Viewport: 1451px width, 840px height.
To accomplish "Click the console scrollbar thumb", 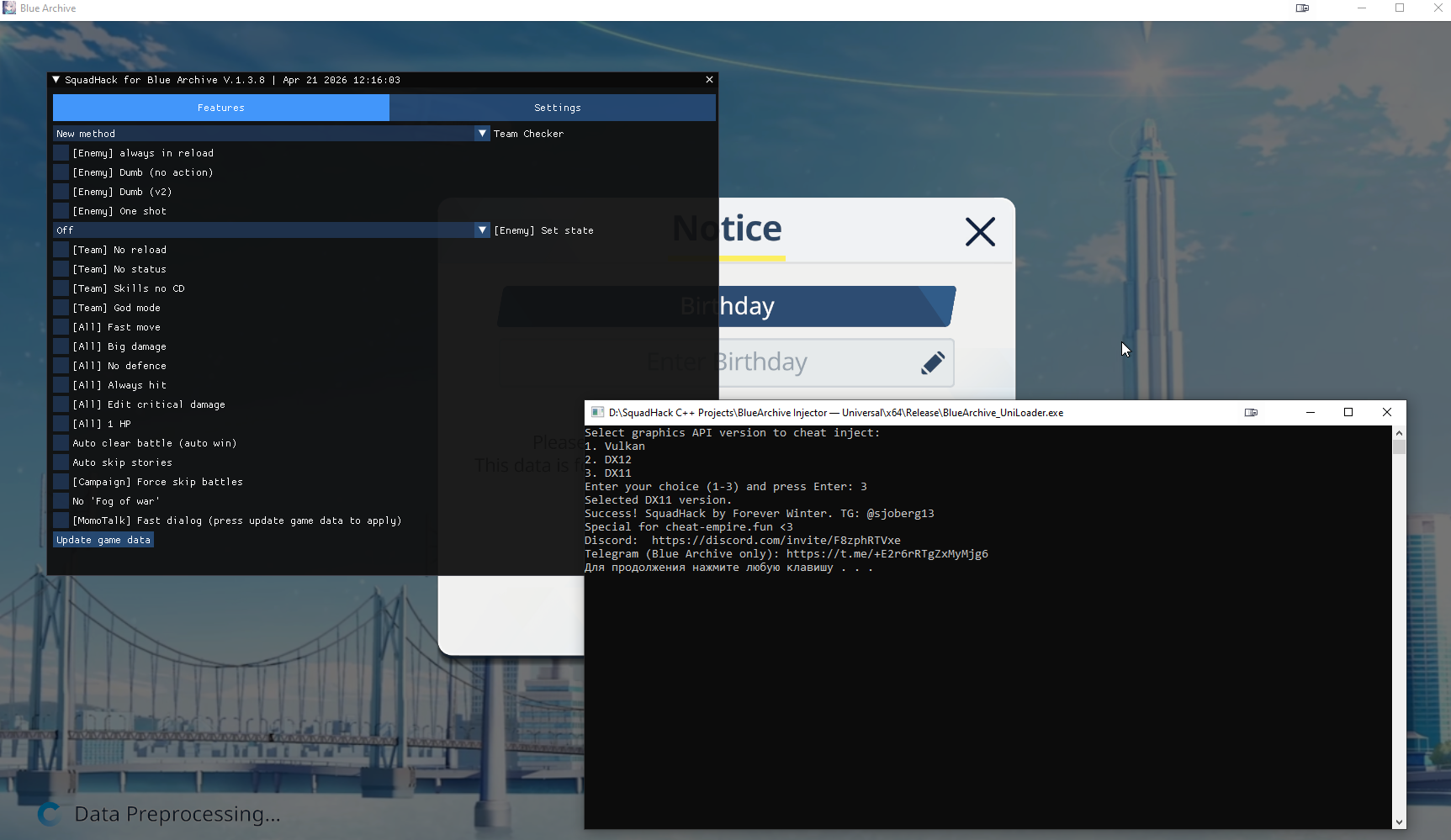I will tap(1399, 446).
